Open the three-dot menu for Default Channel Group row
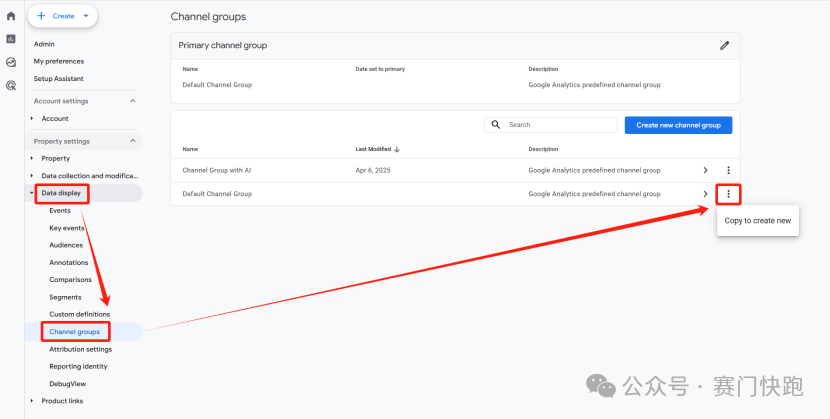This screenshot has height=419, width=830. pyautogui.click(x=728, y=194)
